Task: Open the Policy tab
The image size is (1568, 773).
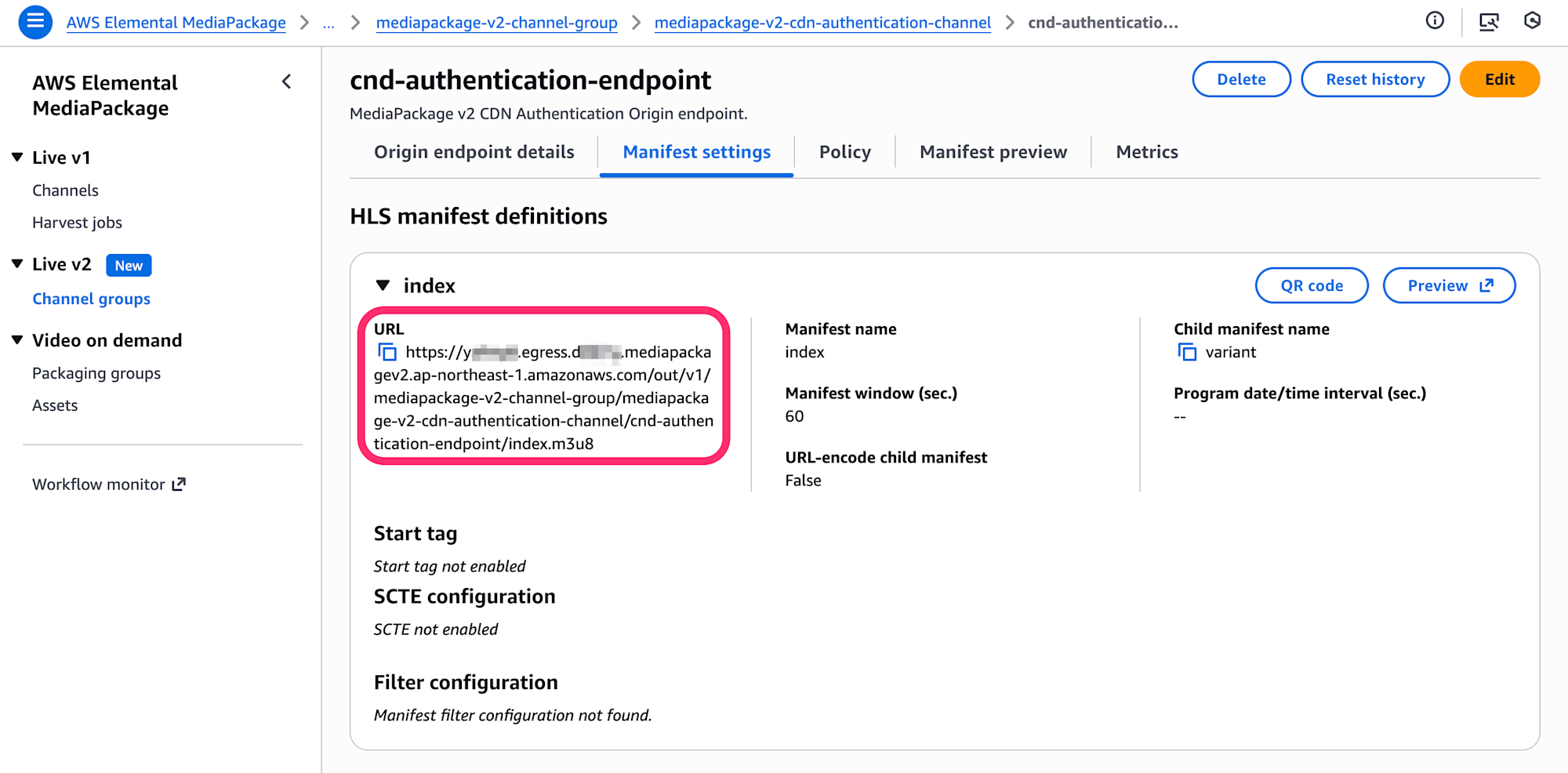Action: (x=844, y=152)
